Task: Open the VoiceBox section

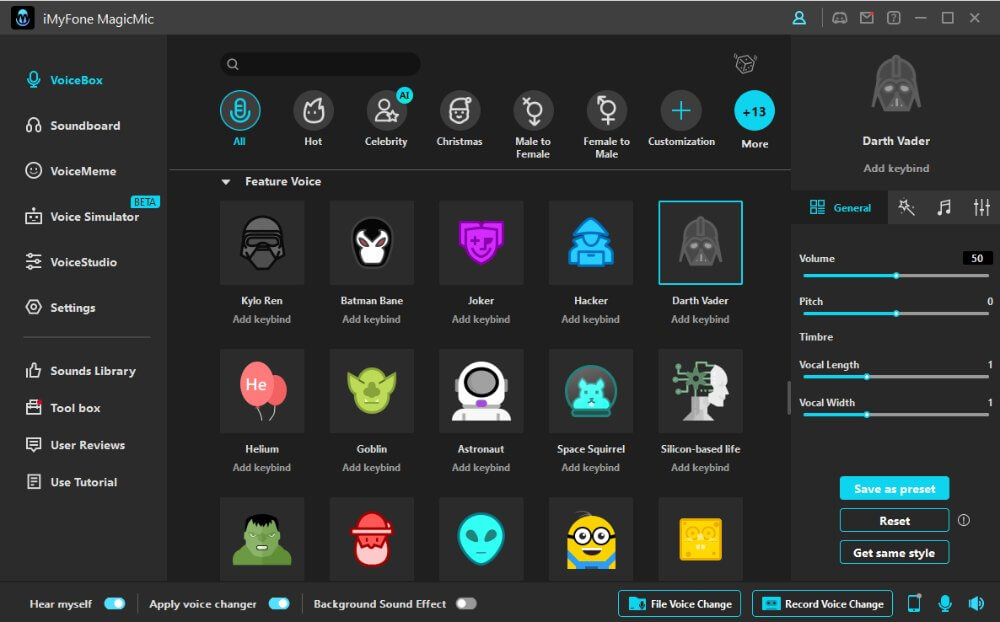Action: click(x=64, y=80)
